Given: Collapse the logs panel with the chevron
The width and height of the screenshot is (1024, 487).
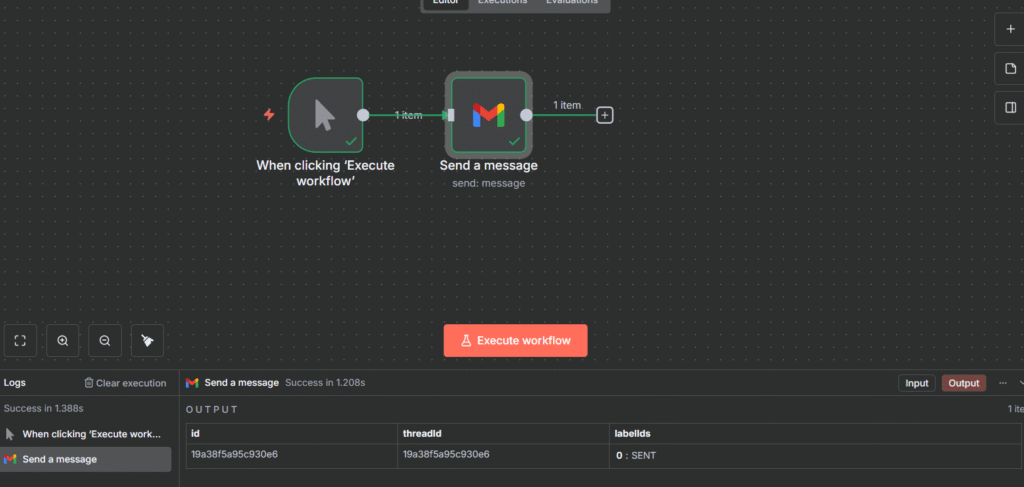Looking at the screenshot, I should (x=1020, y=383).
